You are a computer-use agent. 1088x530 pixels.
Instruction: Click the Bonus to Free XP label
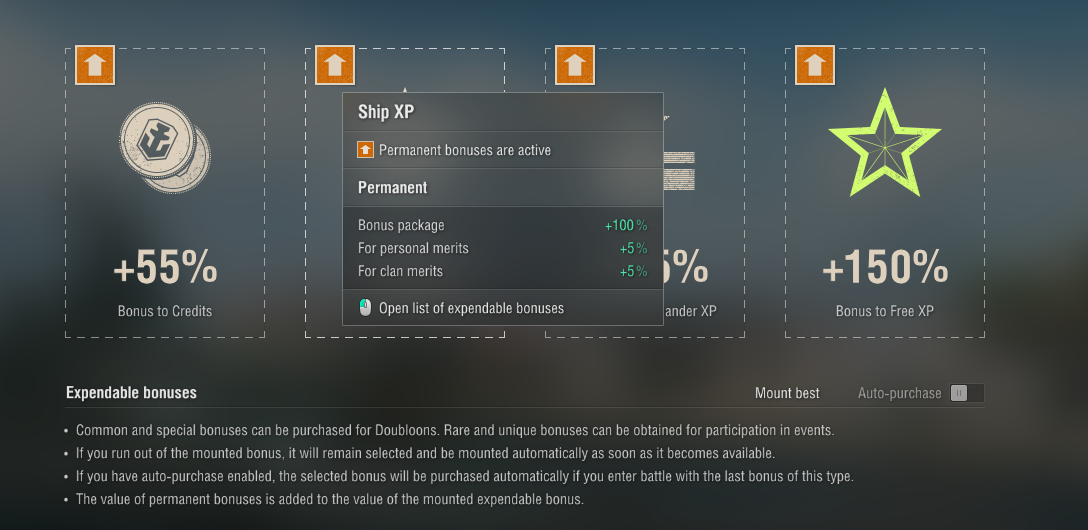(x=885, y=311)
